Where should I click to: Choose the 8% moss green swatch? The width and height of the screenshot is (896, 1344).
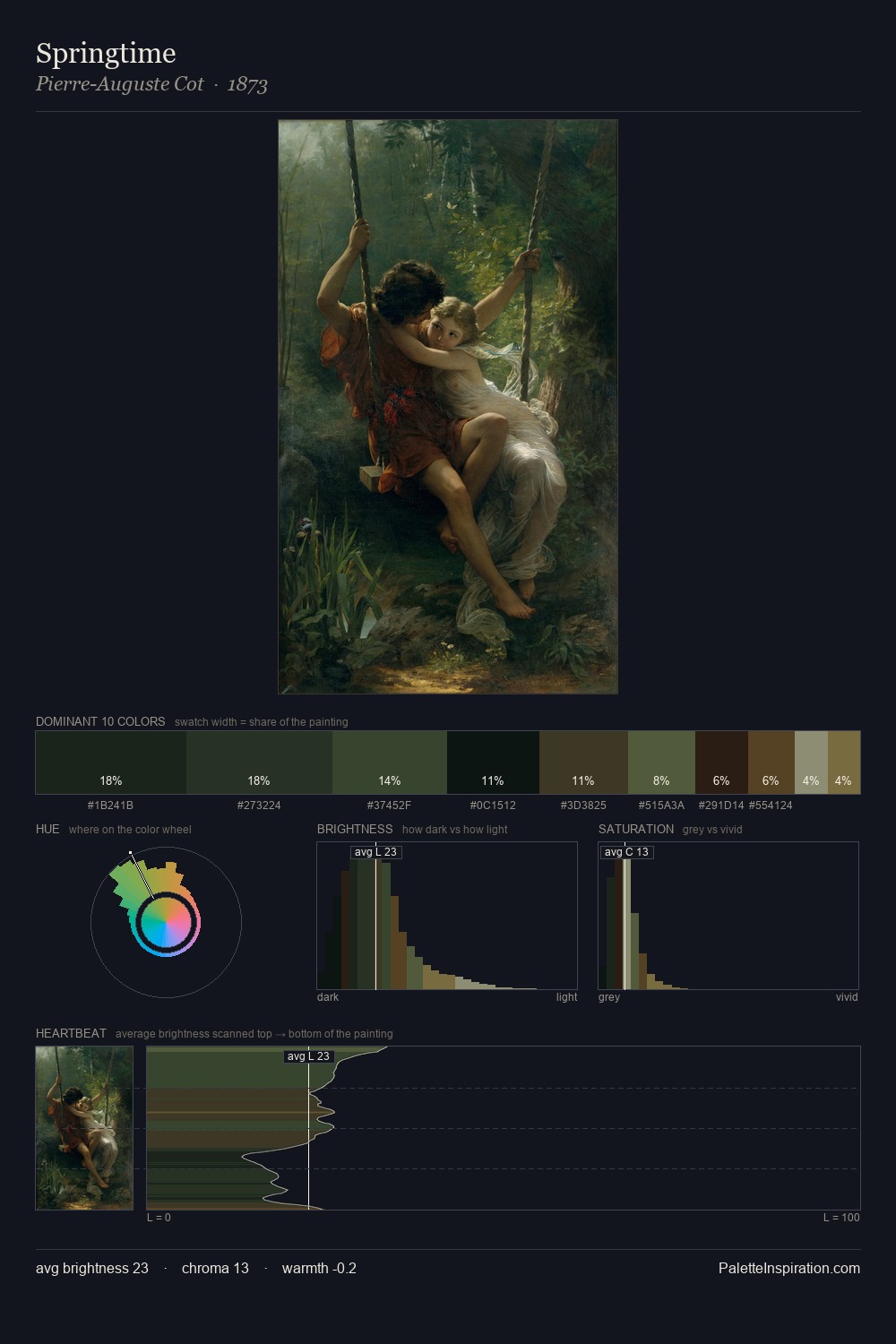click(x=661, y=762)
